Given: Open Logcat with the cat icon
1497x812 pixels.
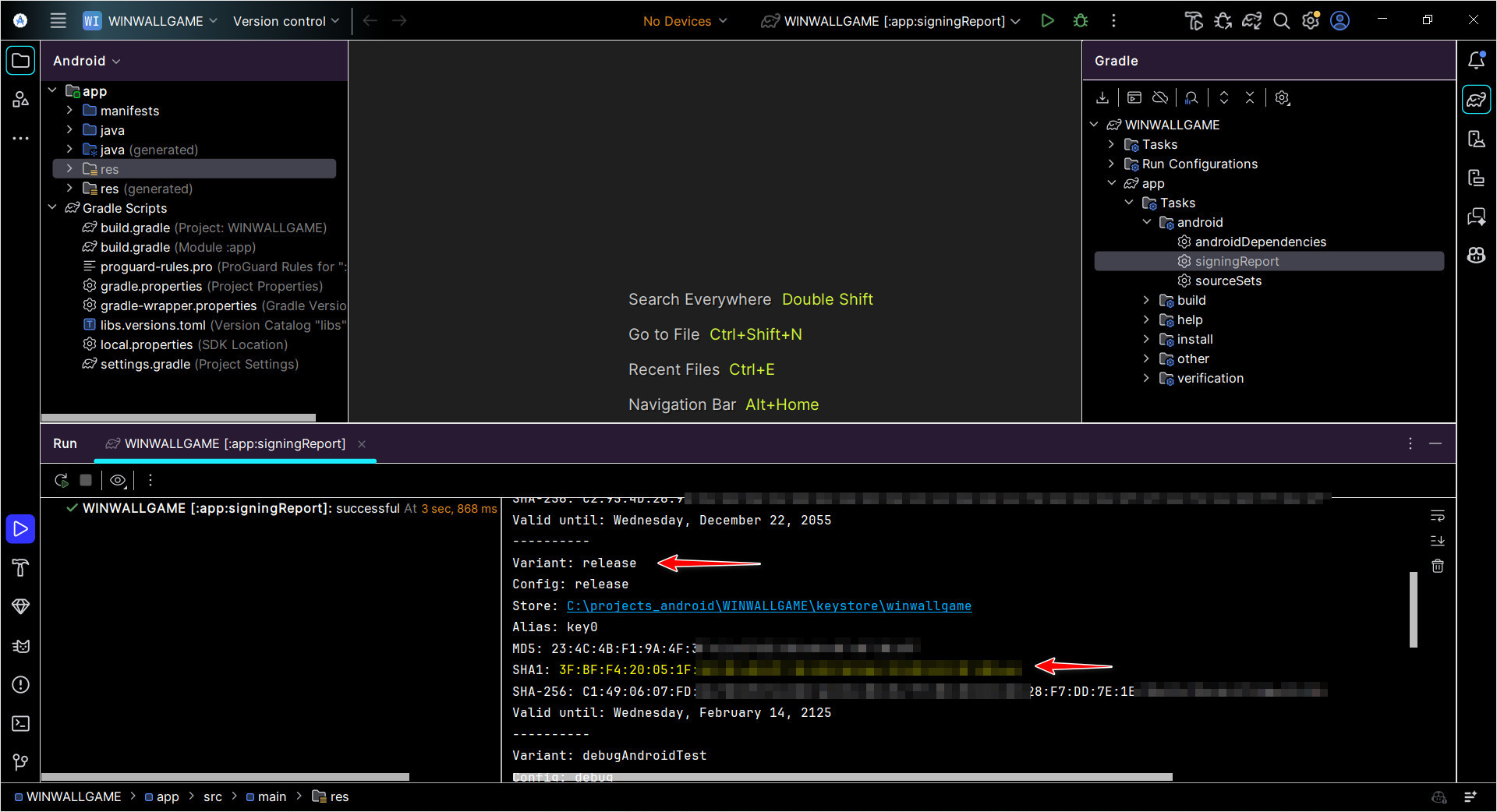Looking at the screenshot, I should pos(20,646).
